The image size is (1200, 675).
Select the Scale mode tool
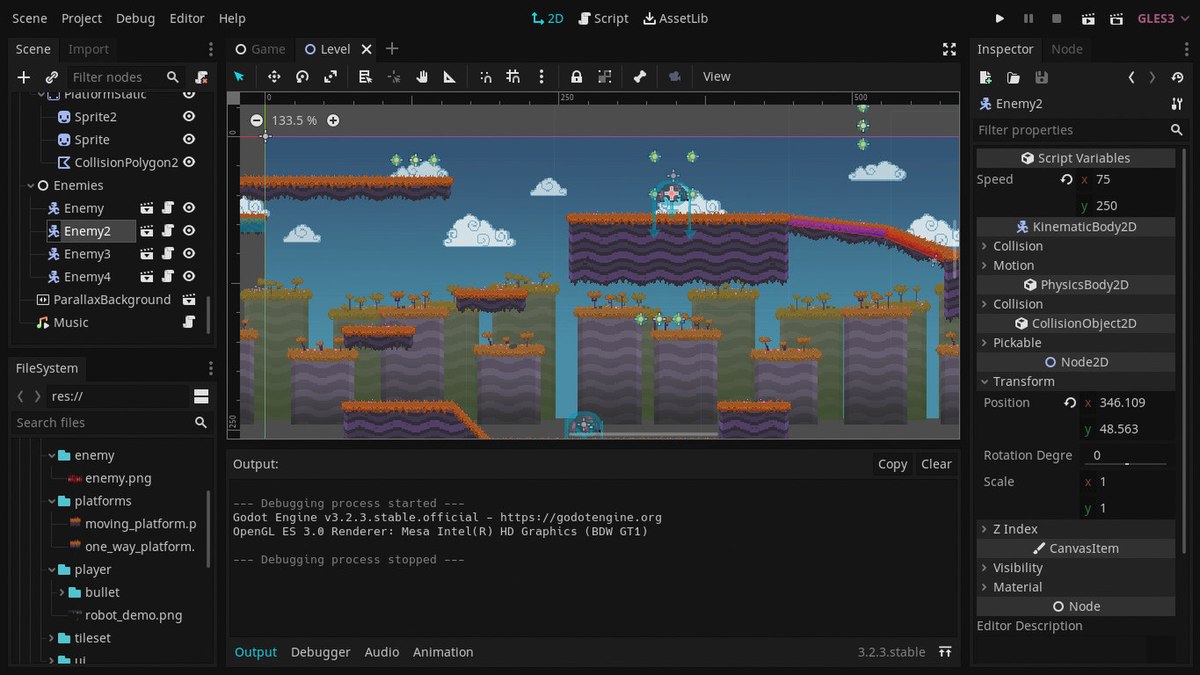point(330,76)
